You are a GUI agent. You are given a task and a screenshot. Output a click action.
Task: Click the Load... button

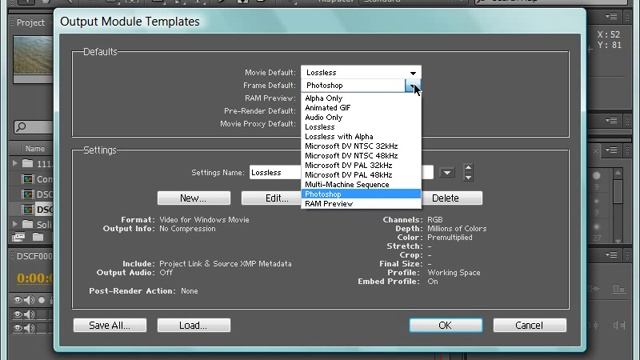[x=194, y=325]
